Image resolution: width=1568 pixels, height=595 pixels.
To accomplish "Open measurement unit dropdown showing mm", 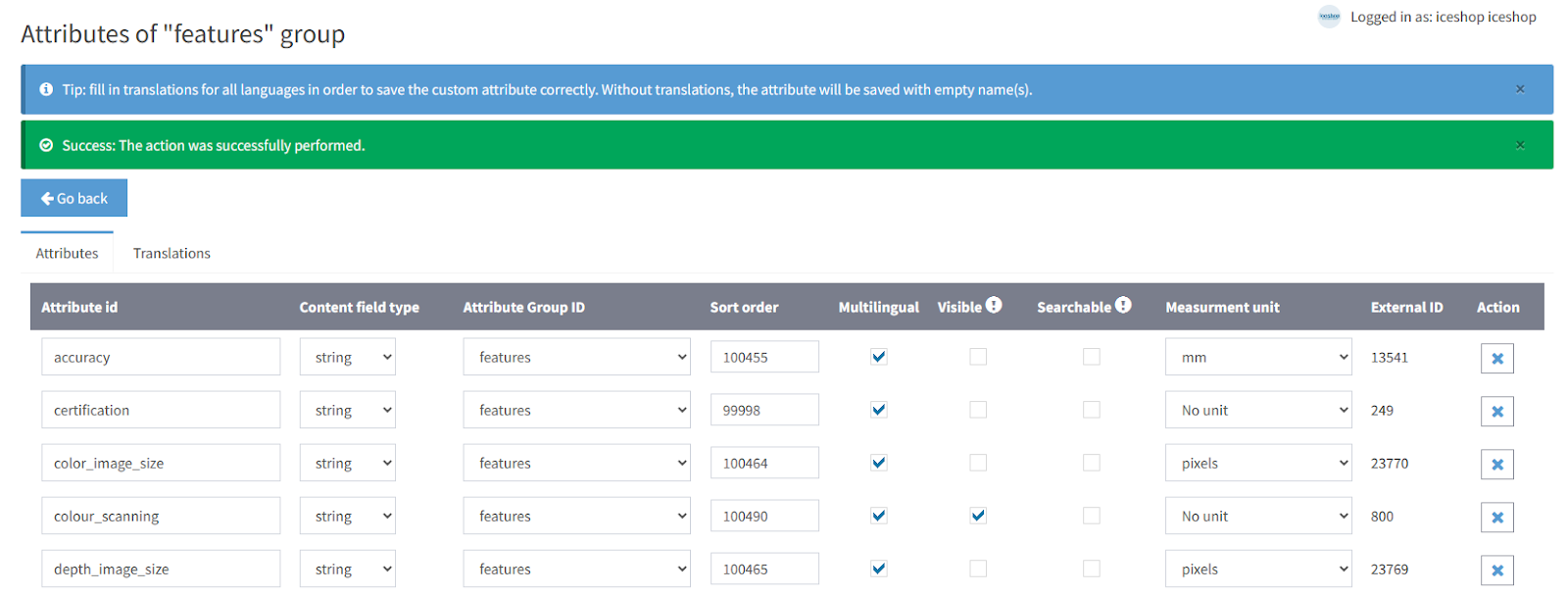I will [1257, 357].
